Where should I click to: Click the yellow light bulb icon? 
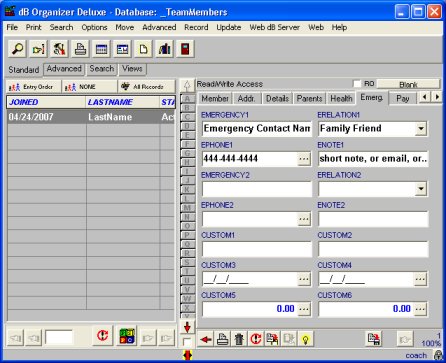(305, 339)
